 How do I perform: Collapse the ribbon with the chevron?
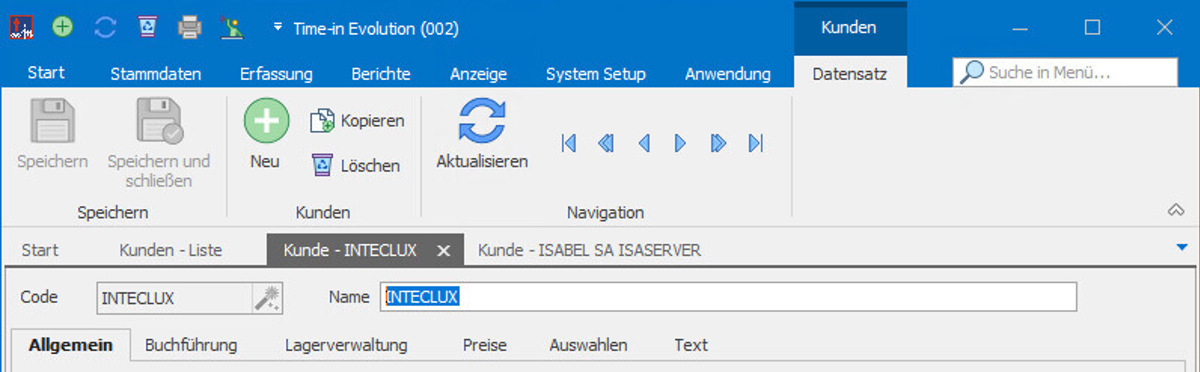pos(1177,209)
